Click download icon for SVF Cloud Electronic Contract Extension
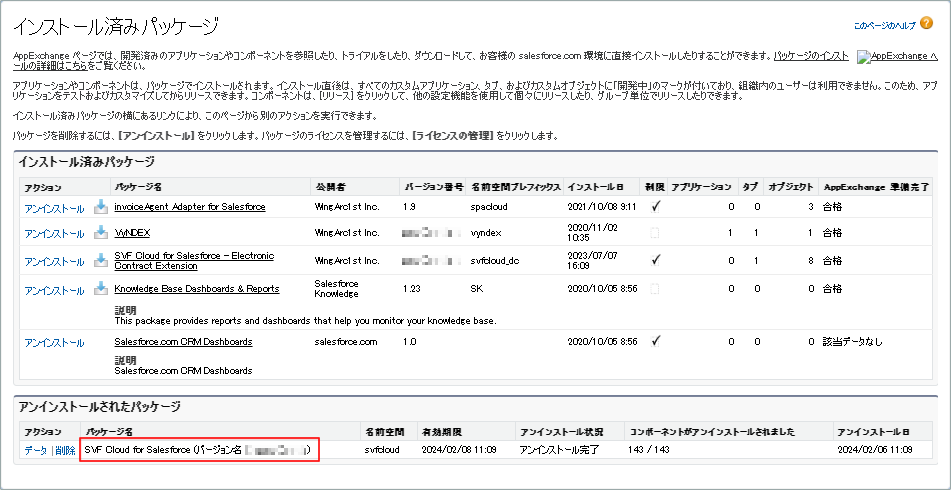 tap(101, 261)
